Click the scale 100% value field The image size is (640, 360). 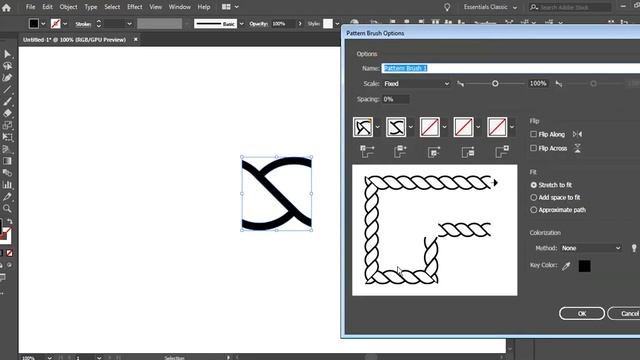538,83
